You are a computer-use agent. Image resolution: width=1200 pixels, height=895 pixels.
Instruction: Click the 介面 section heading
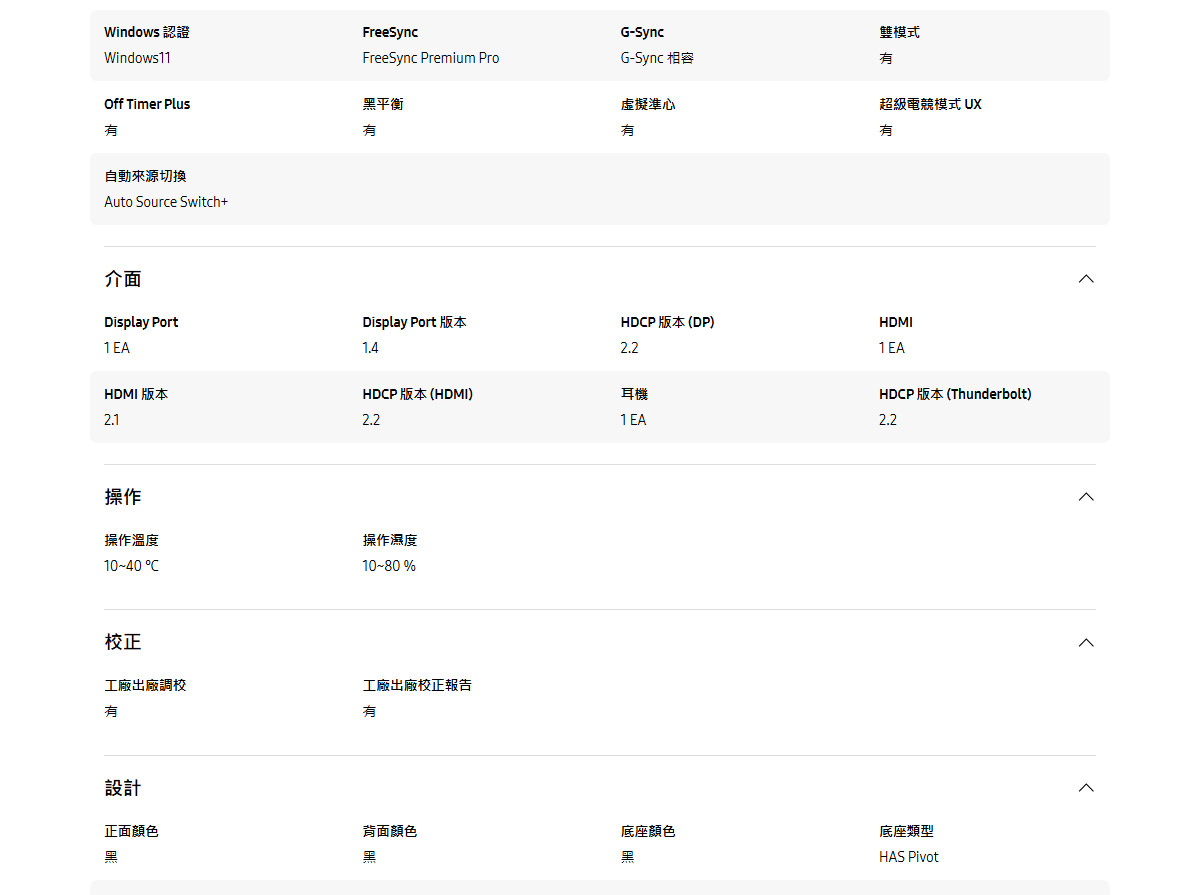click(123, 279)
